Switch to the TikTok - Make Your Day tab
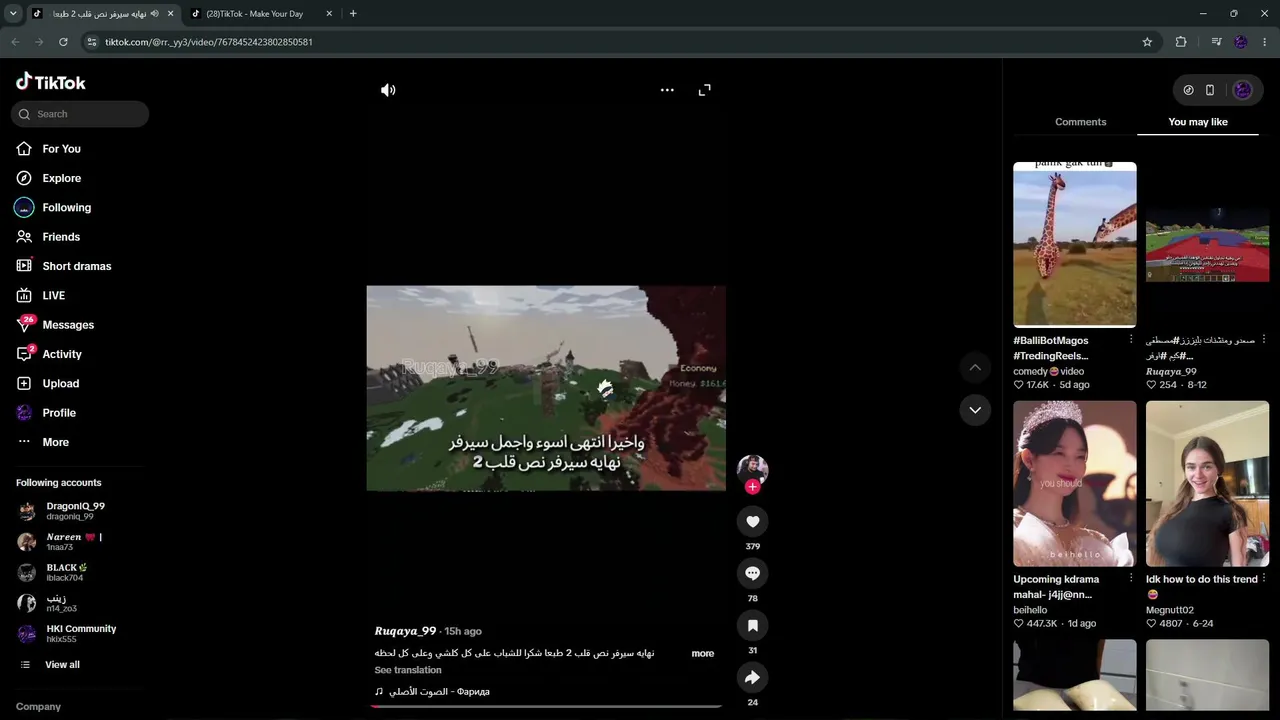This screenshot has width=1280, height=720. pos(262,14)
